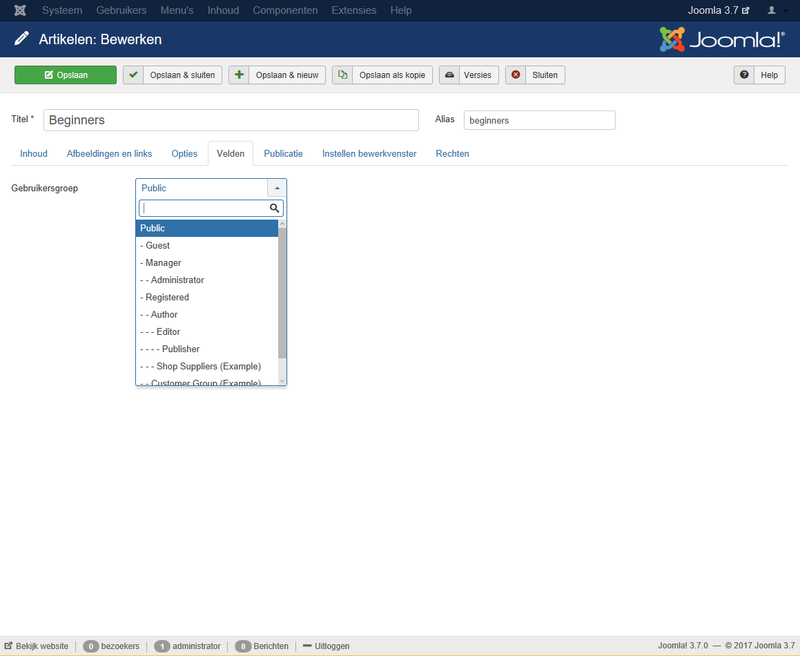The height and width of the screenshot is (656, 800).
Task: Click the Opslaan als kopie copy button
Action: pos(382,75)
